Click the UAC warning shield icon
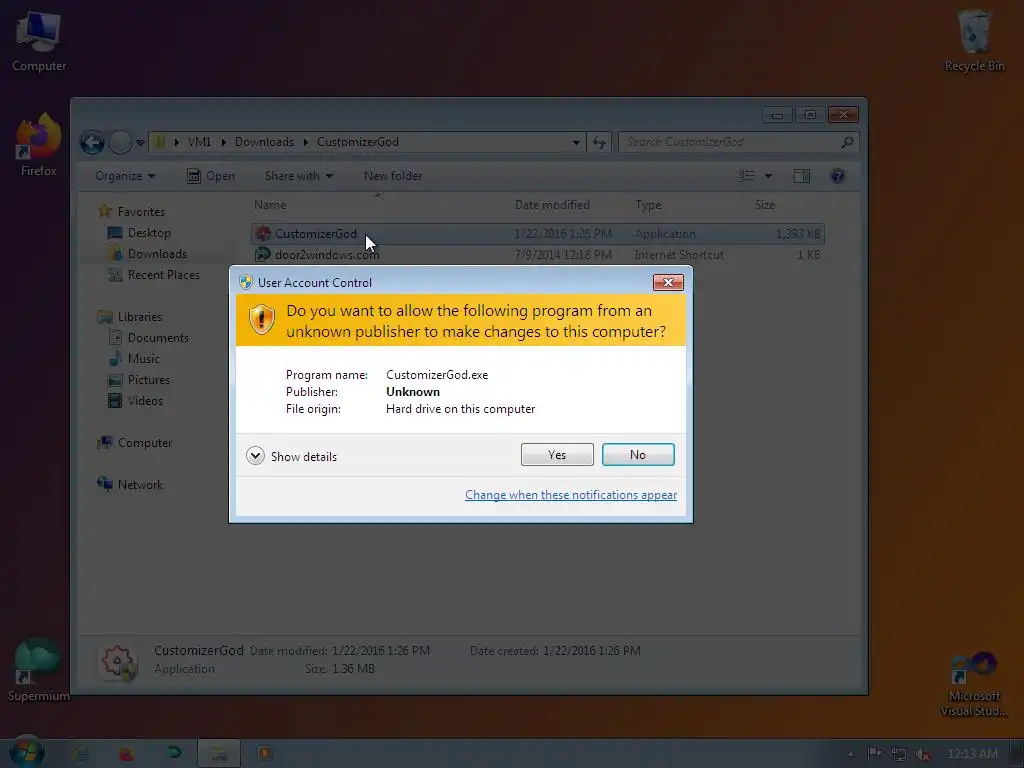Screen dimensions: 1024x768 click(x=262, y=319)
